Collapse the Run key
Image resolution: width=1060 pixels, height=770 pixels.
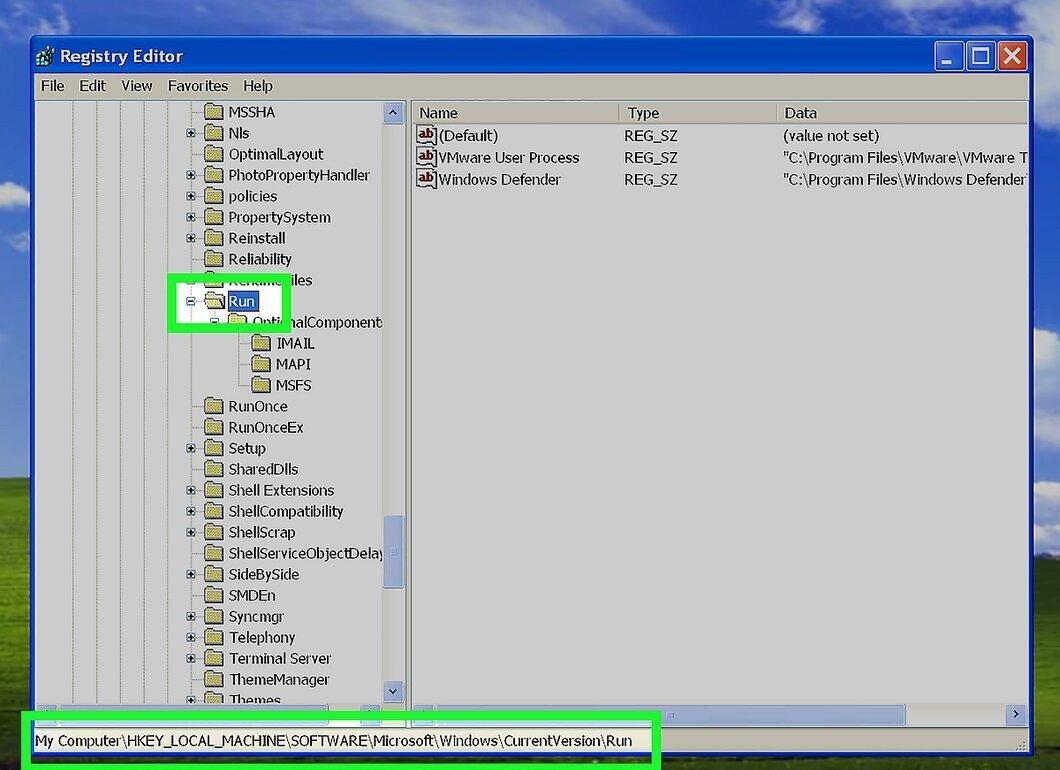[191, 301]
